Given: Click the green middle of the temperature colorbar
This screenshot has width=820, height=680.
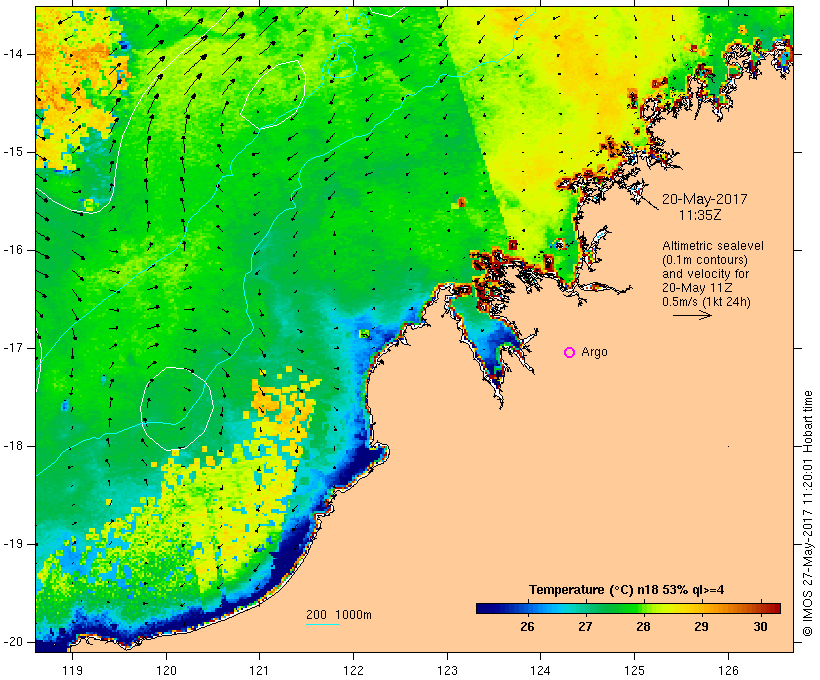Looking at the screenshot, I should click(628, 608).
